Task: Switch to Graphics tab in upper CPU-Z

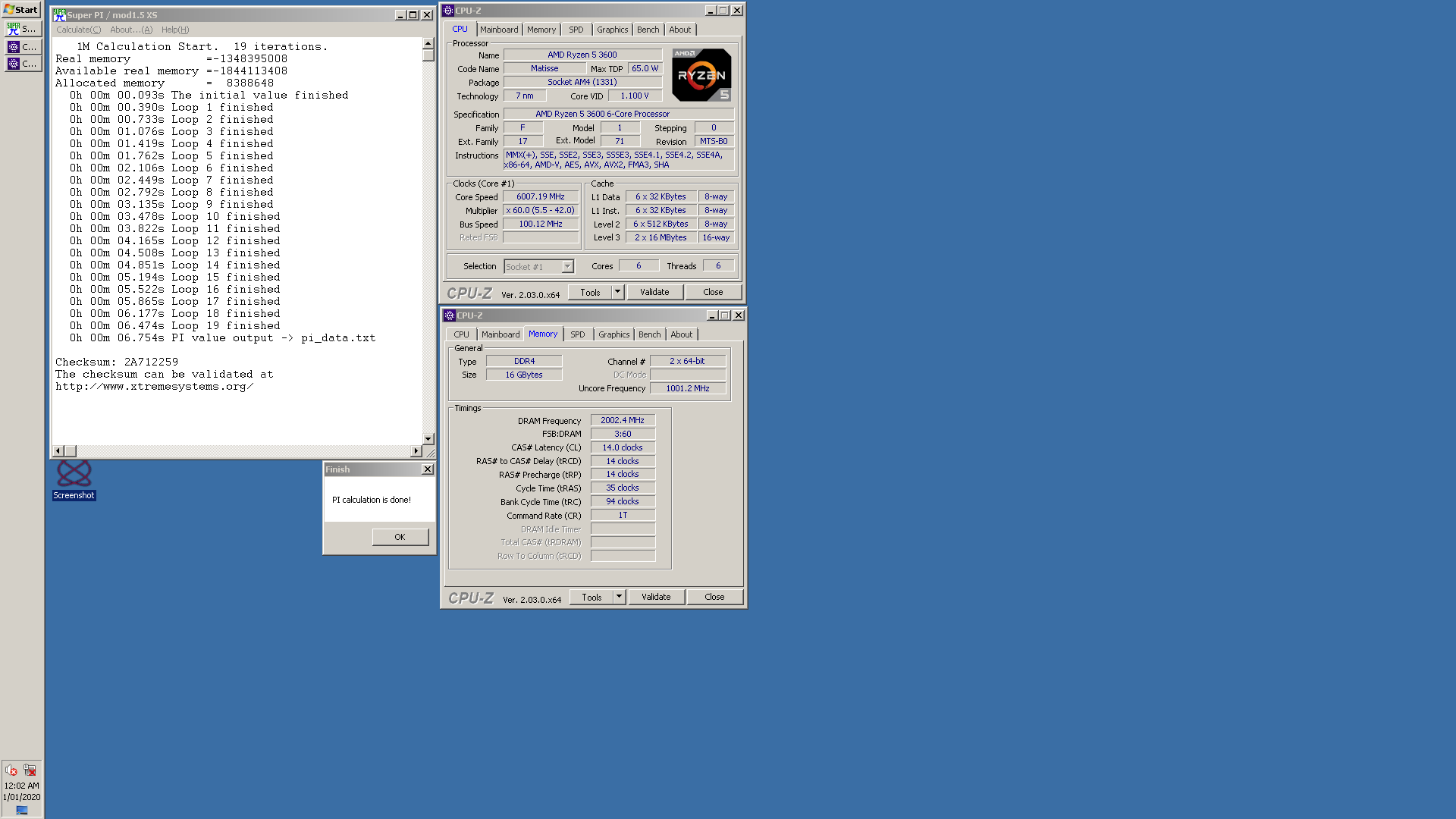Action: click(613, 30)
